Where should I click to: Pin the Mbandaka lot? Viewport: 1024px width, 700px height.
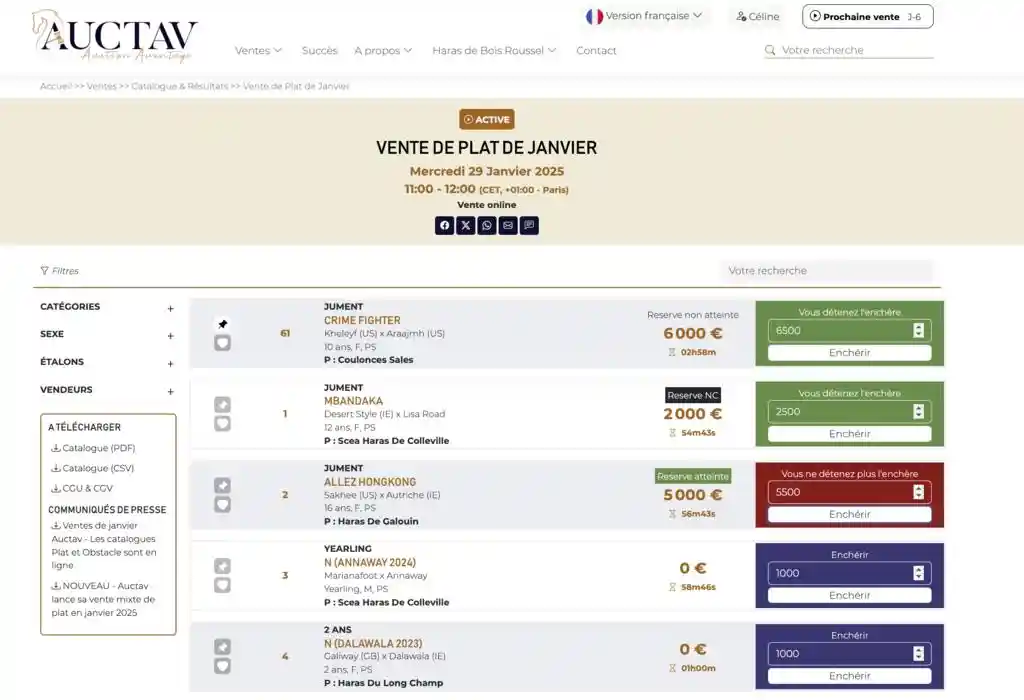click(x=223, y=405)
